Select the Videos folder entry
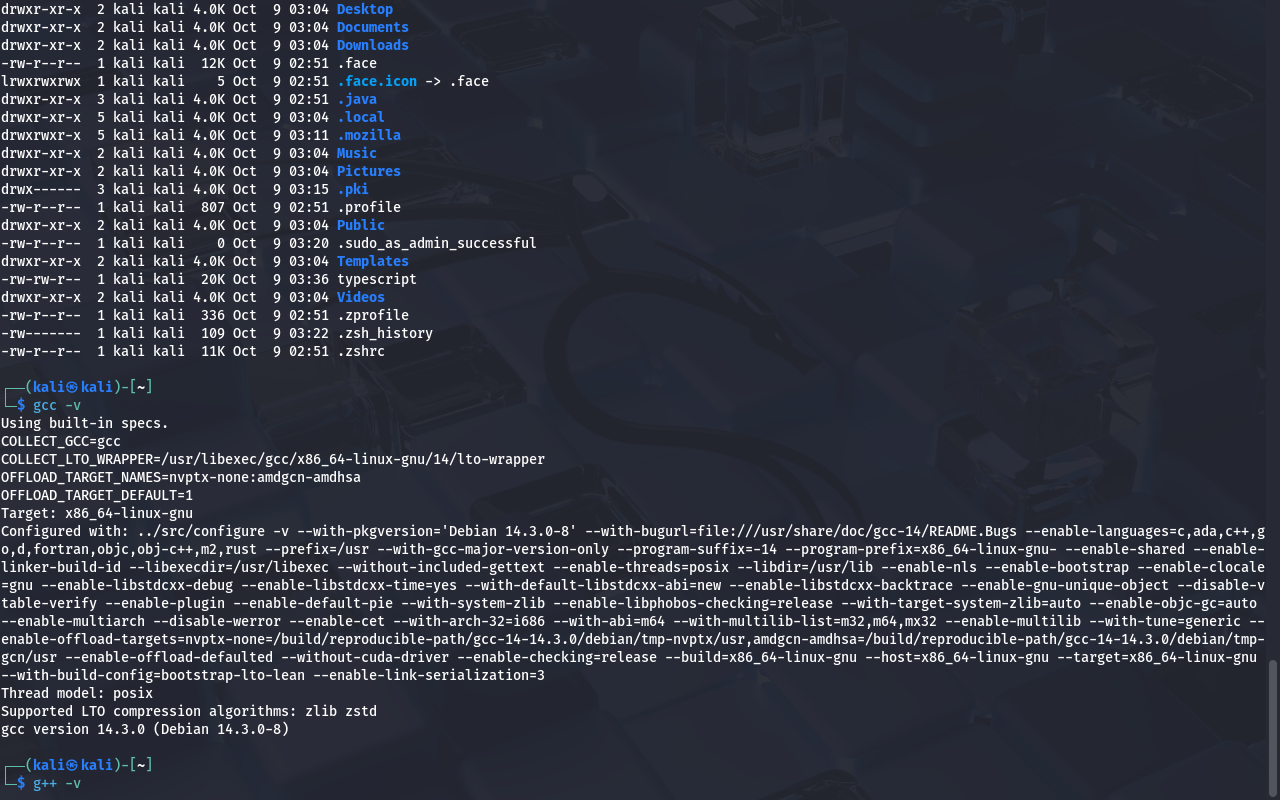Screen dimensions: 1280x800 [360, 297]
